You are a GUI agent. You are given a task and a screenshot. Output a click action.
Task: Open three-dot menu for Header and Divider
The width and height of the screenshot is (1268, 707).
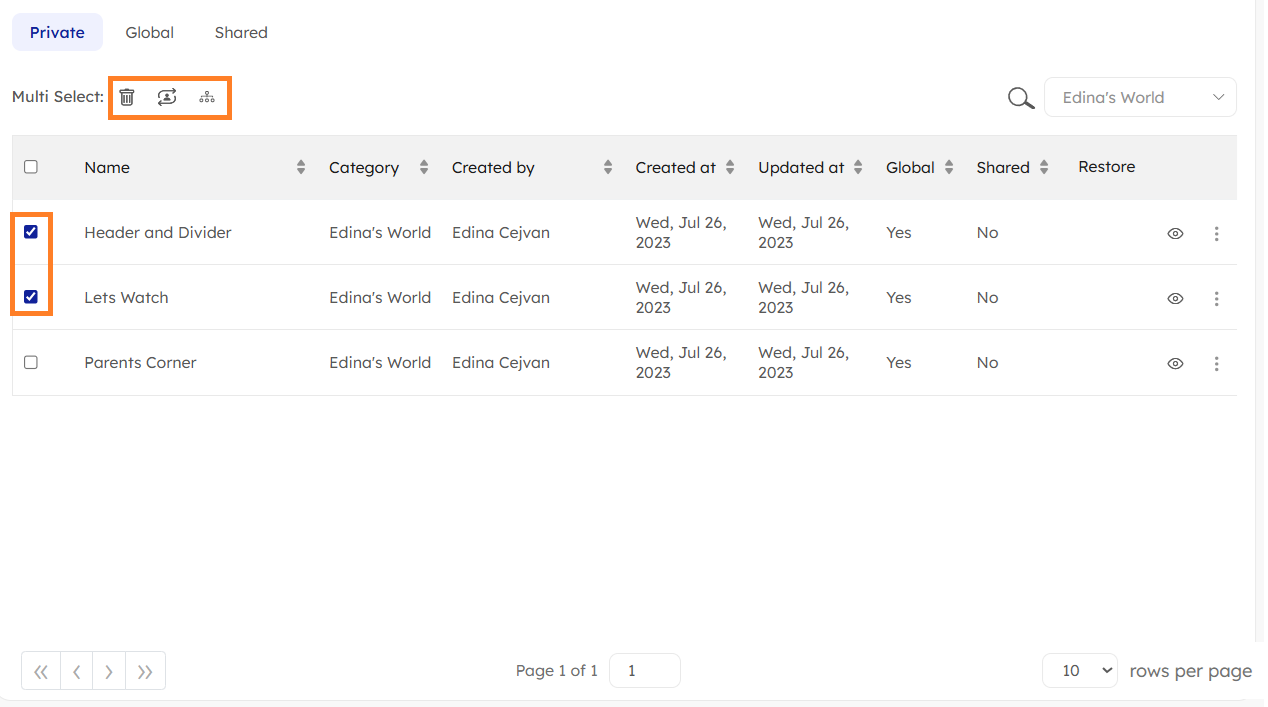coord(1216,233)
